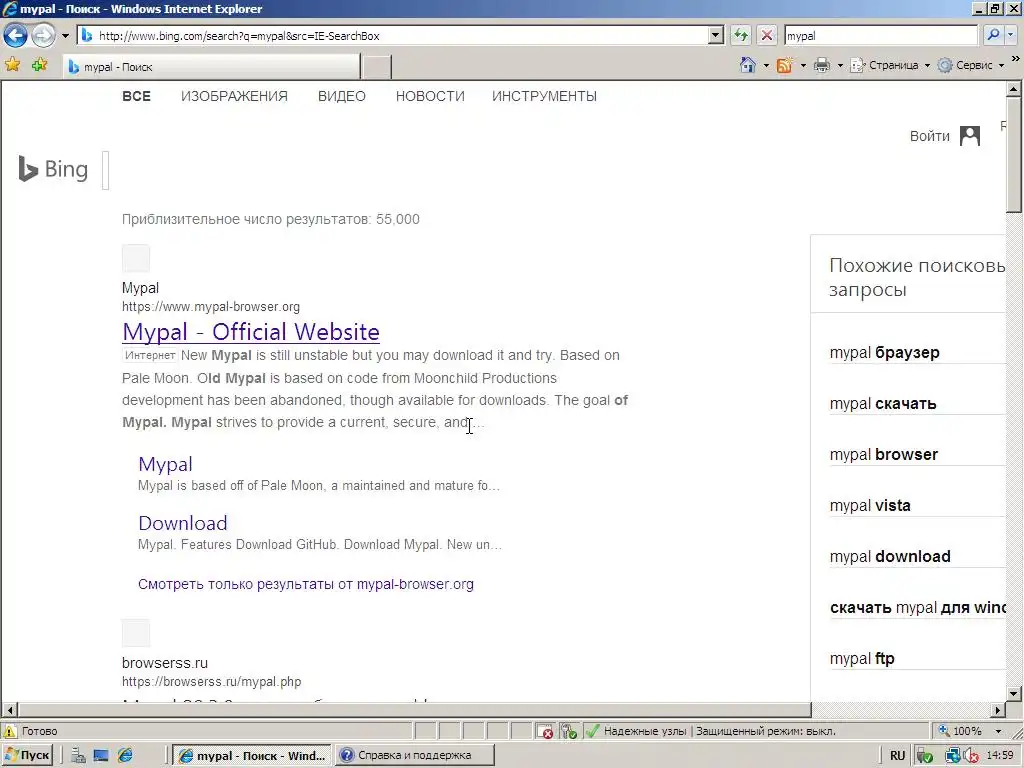The width and height of the screenshot is (1024, 768).
Task: Switch to ИЗОБРАЖЕНИЯ results tab
Action: pyautogui.click(x=234, y=96)
